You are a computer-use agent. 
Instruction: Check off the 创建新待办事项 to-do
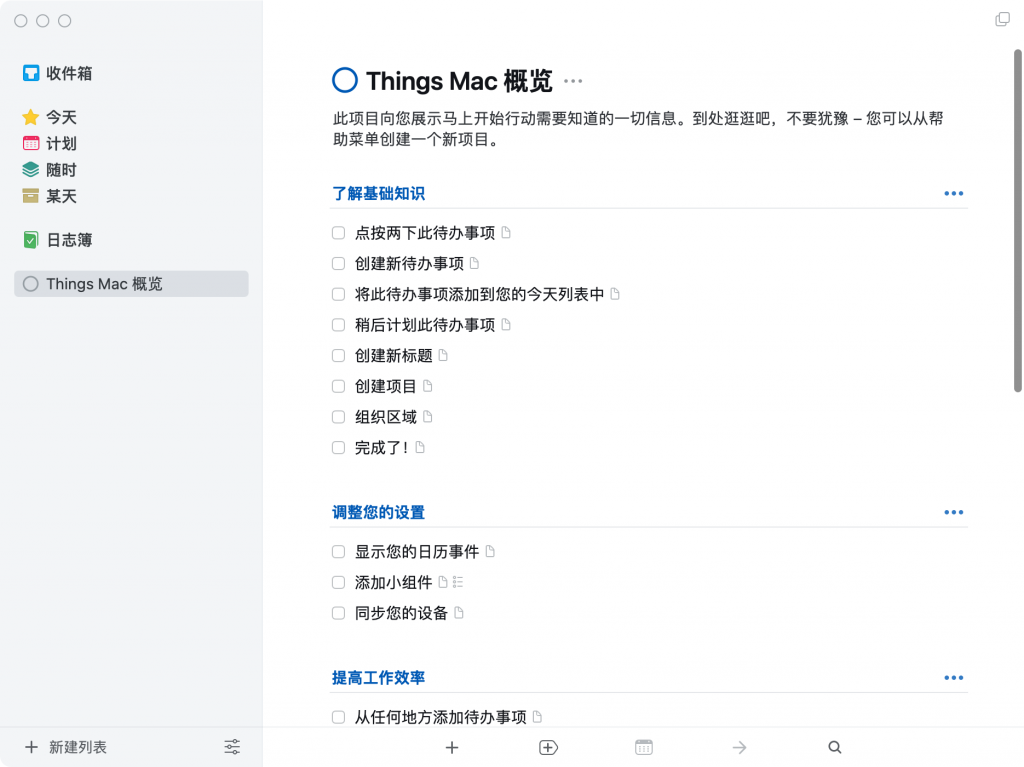[338, 263]
